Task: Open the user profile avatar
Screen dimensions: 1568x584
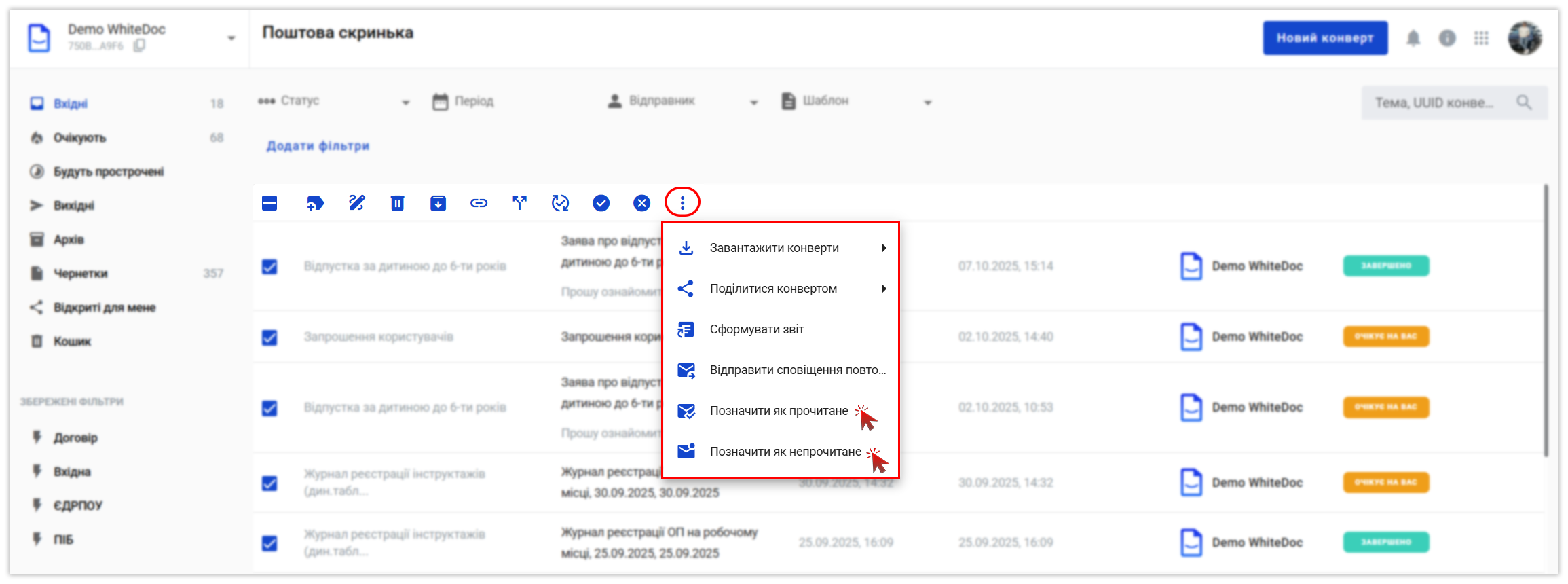Action: [1525, 38]
